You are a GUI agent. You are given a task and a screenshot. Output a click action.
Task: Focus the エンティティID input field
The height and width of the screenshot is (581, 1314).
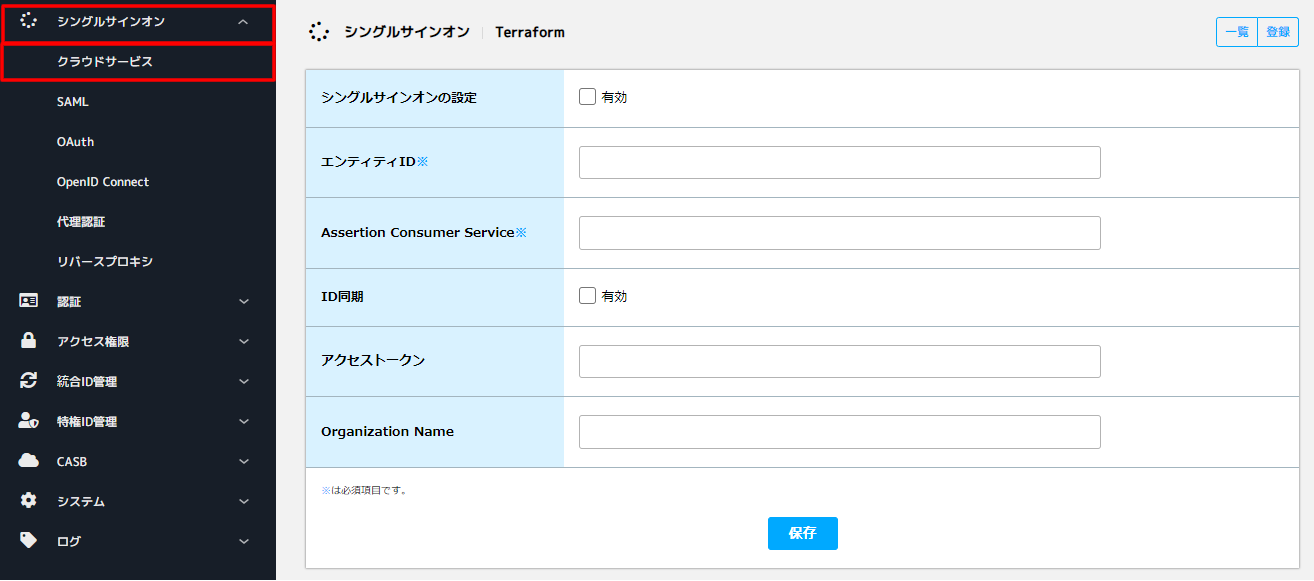point(840,162)
